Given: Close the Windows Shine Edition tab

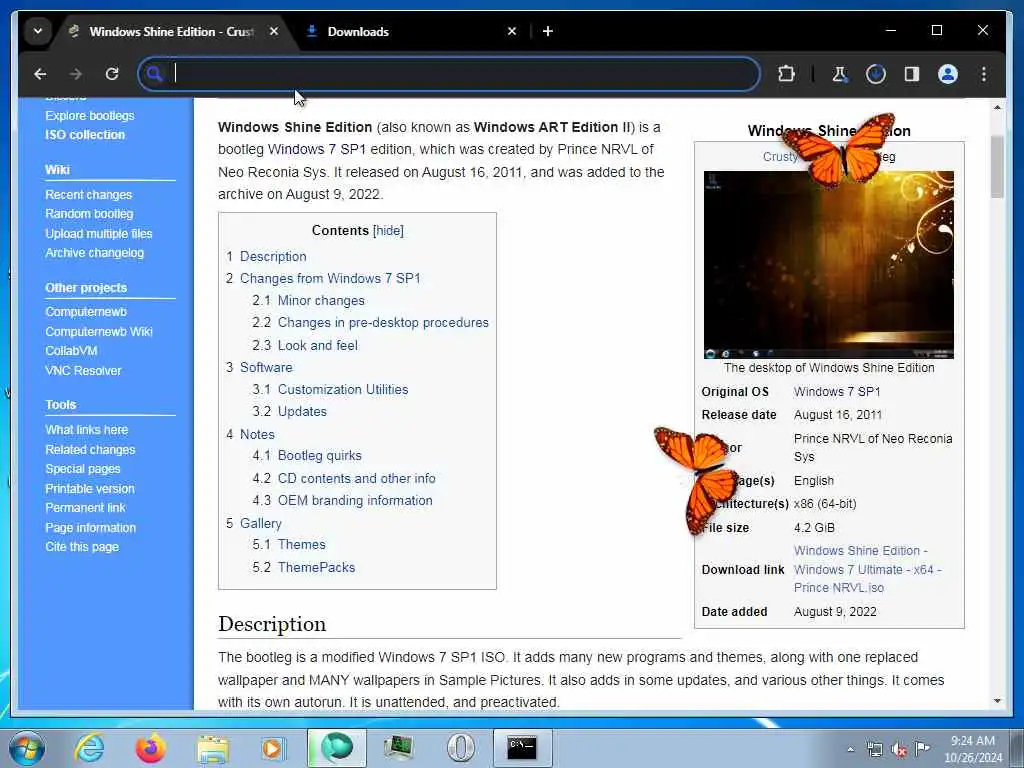Looking at the screenshot, I should 274,31.
